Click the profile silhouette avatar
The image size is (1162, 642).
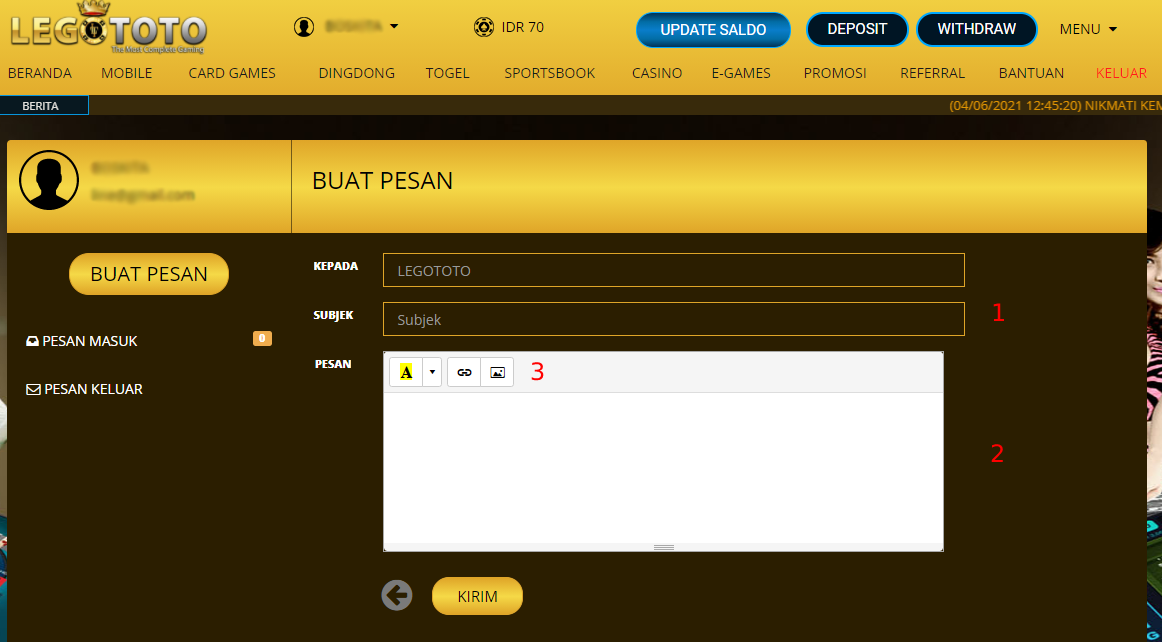pyautogui.click(x=49, y=180)
